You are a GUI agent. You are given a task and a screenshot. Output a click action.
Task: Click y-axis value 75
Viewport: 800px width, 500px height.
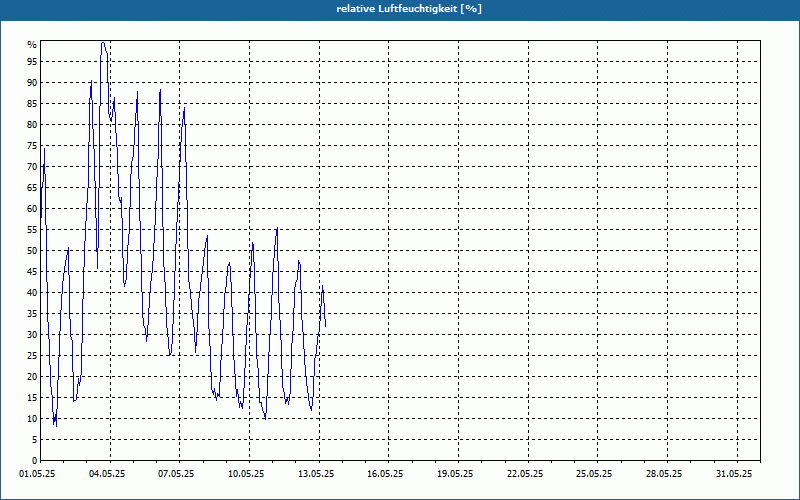click(32, 146)
